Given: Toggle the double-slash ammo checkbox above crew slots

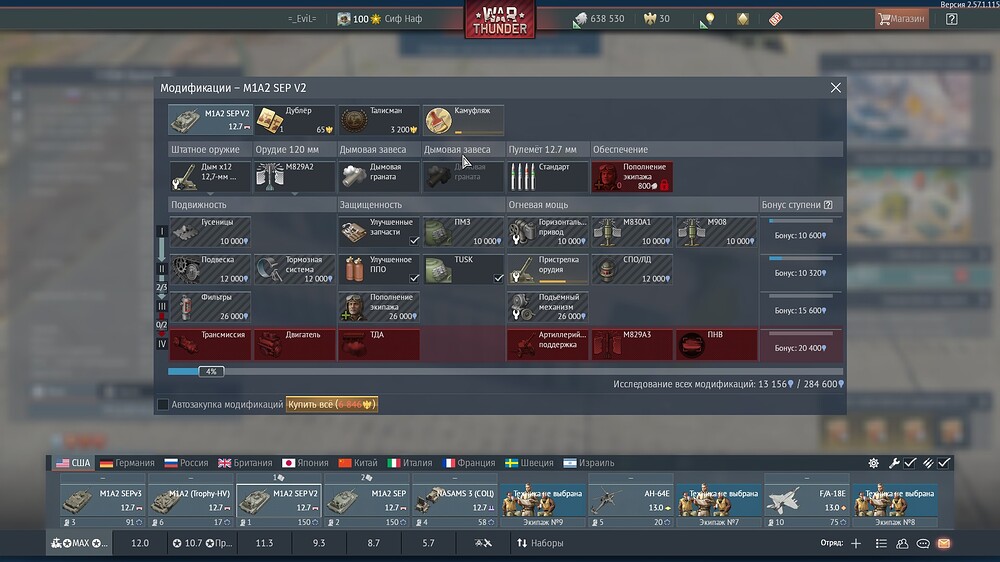Looking at the screenshot, I should tap(927, 463).
